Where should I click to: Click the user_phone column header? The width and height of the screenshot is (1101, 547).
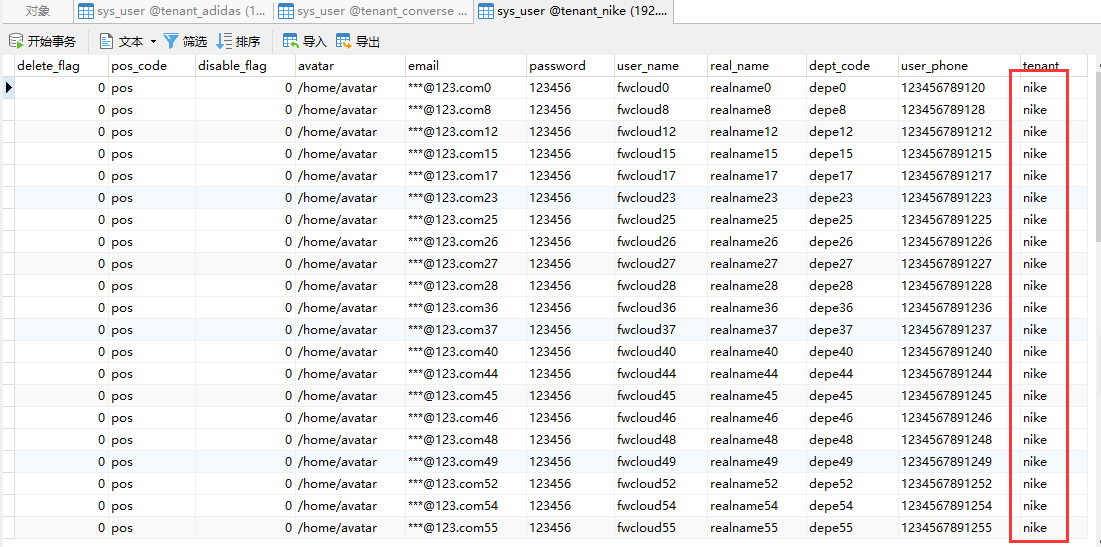pyautogui.click(x=934, y=66)
